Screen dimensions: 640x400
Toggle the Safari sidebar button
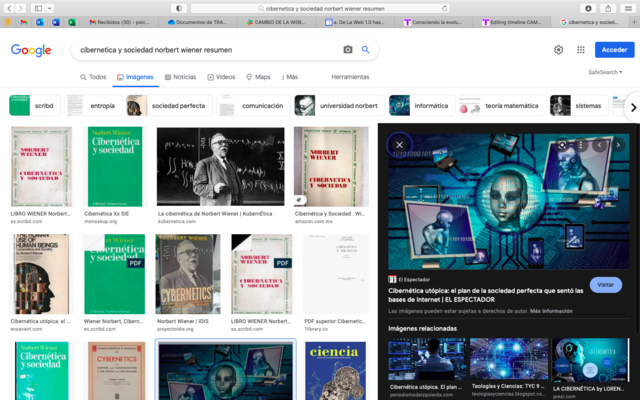coord(38,8)
